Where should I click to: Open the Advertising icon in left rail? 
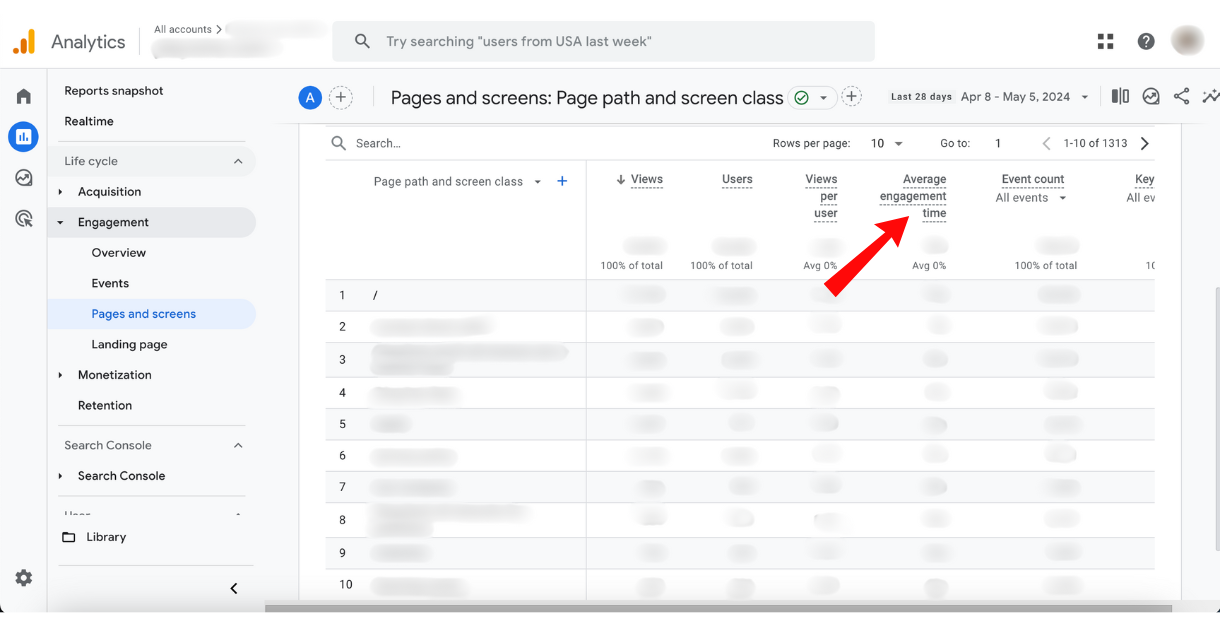pyautogui.click(x=23, y=219)
